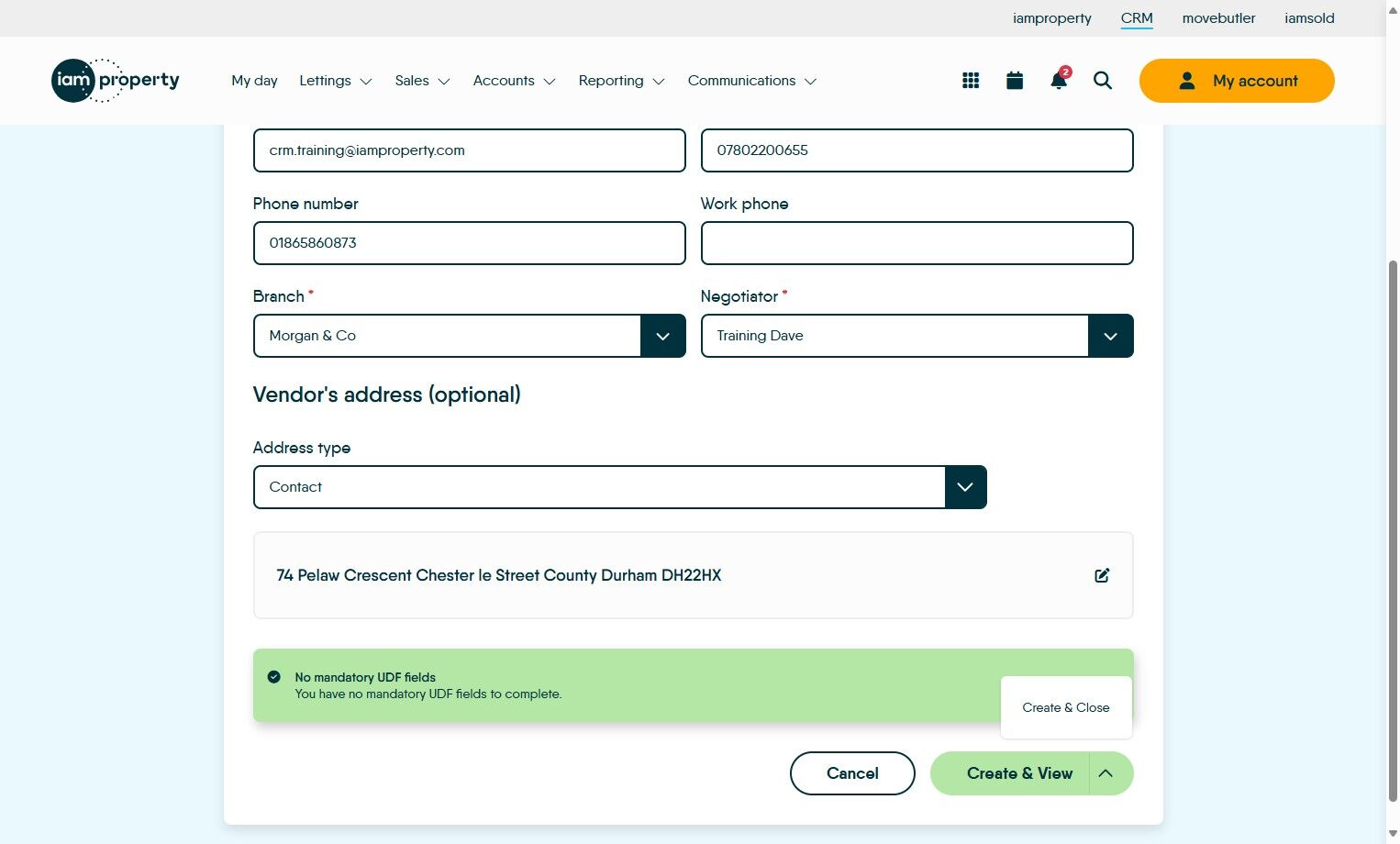Open the Negotiator dropdown
The image size is (1400, 844).
coord(1110,336)
